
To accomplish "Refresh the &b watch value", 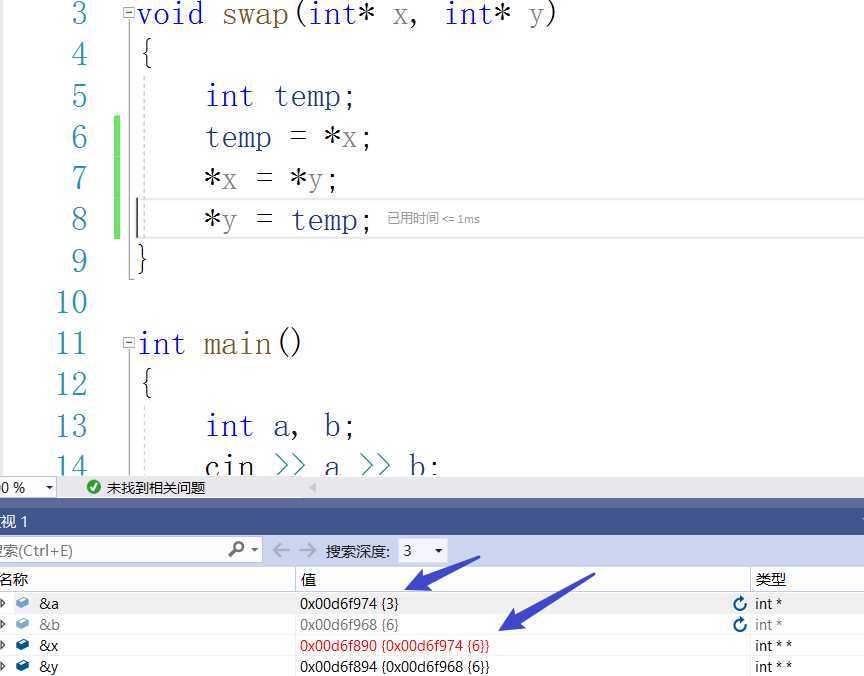I will (739, 624).
